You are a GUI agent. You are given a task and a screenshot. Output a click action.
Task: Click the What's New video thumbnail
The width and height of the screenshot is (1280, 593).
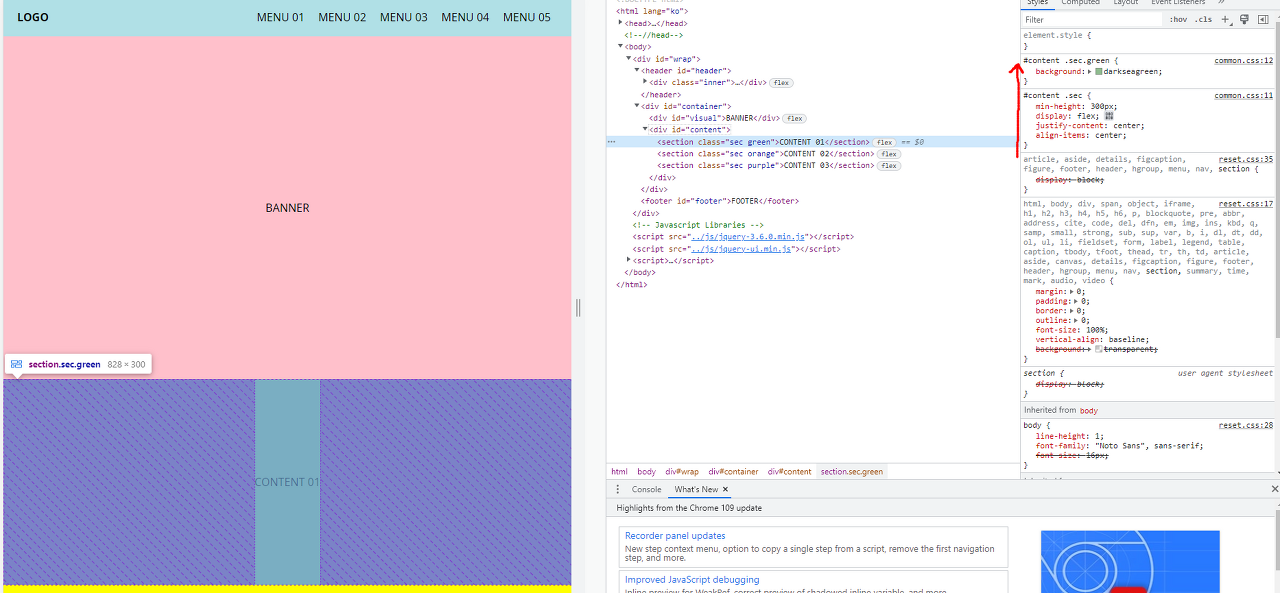[x=1130, y=561]
